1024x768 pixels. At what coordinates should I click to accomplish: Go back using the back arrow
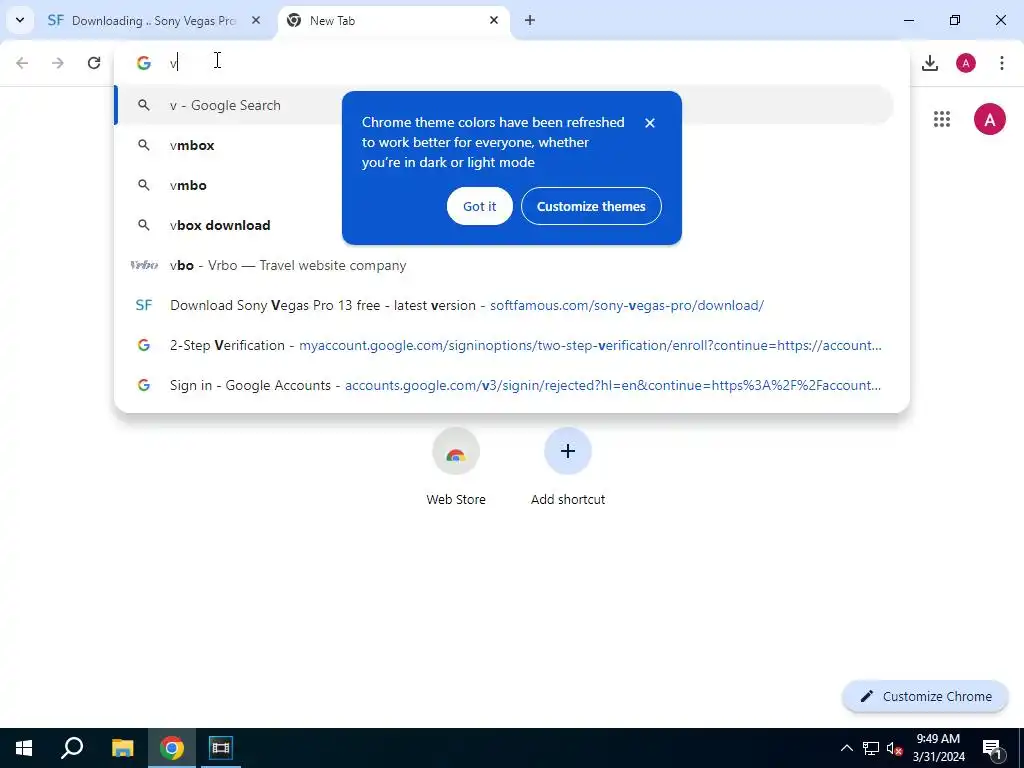[x=22, y=63]
